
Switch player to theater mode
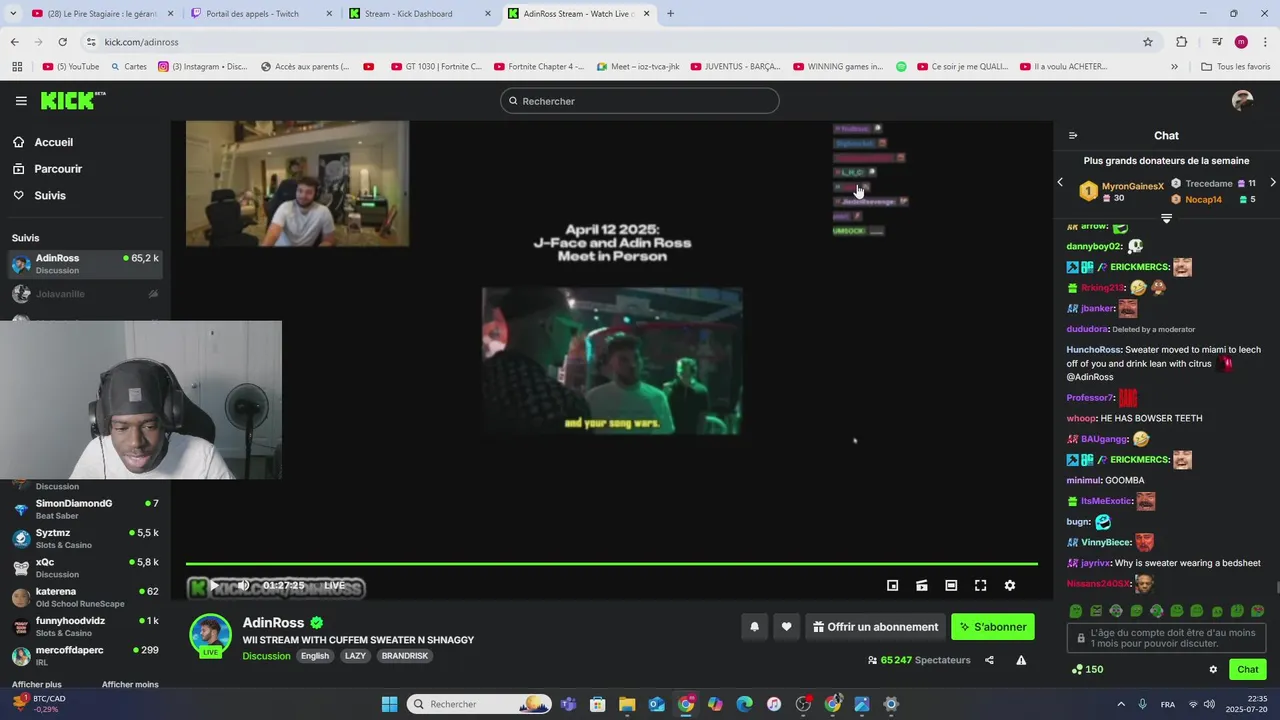point(951,586)
